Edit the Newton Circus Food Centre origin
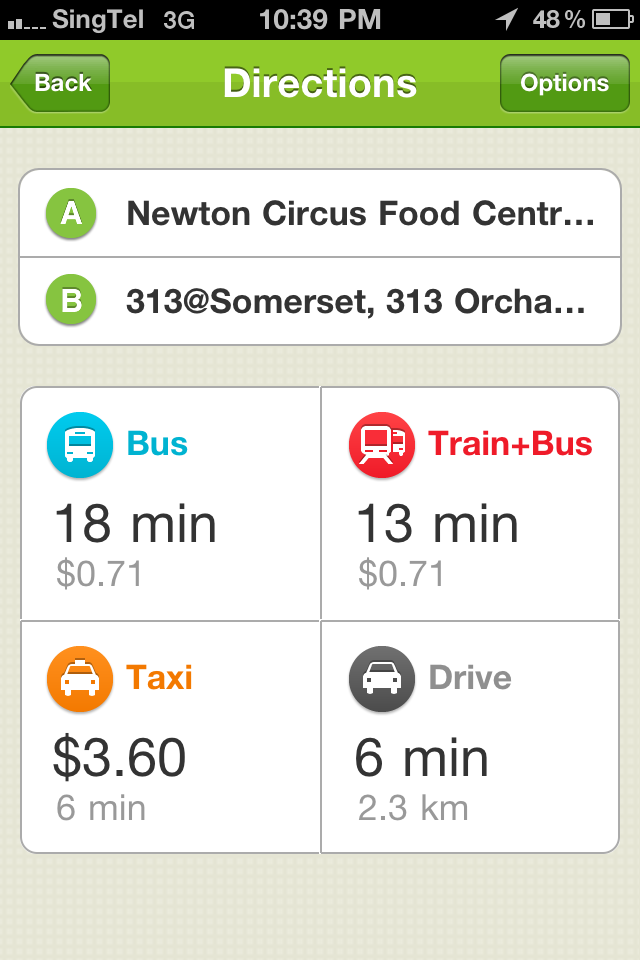The height and width of the screenshot is (960, 640). pos(320,214)
